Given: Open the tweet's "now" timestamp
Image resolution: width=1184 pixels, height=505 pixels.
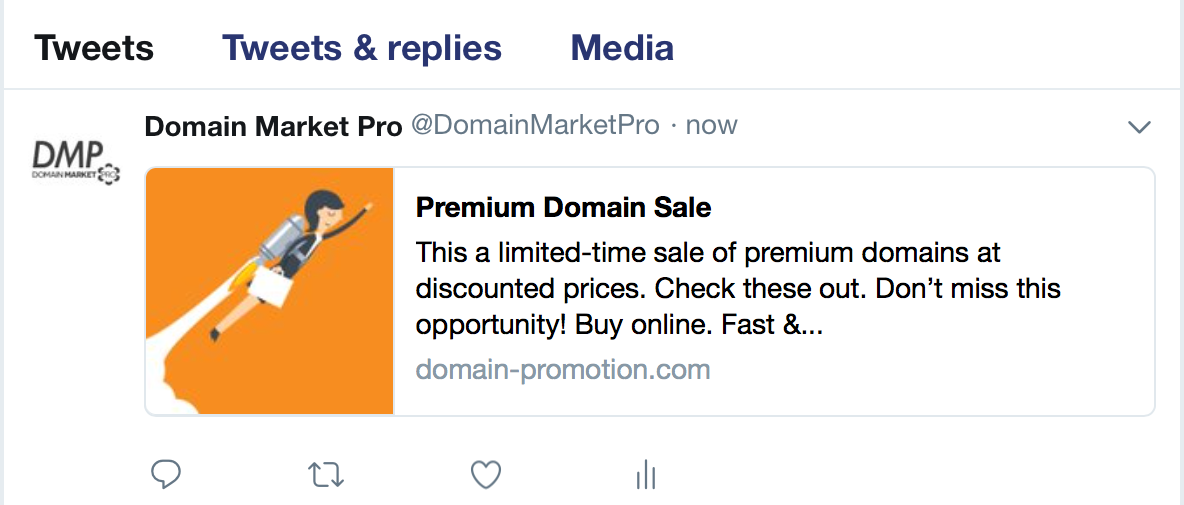Looking at the screenshot, I should [x=713, y=125].
